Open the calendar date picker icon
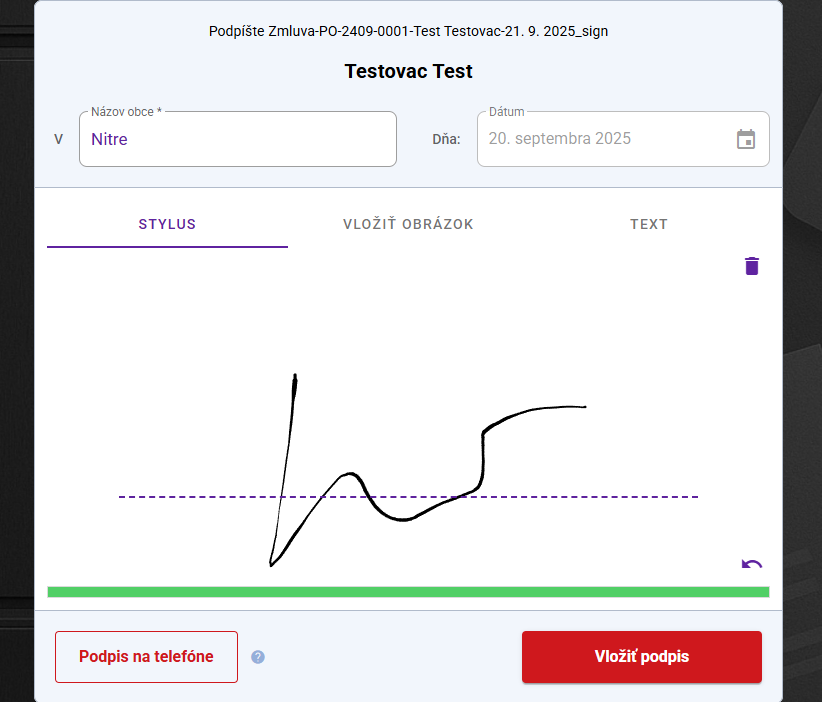Viewport: 822px width, 702px height. pyautogui.click(x=746, y=139)
